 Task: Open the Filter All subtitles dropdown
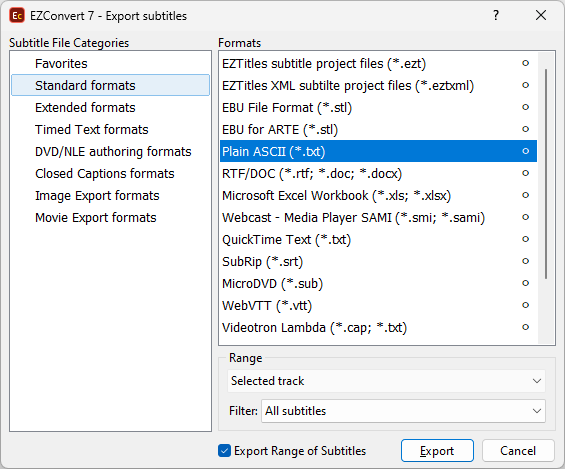(403, 411)
